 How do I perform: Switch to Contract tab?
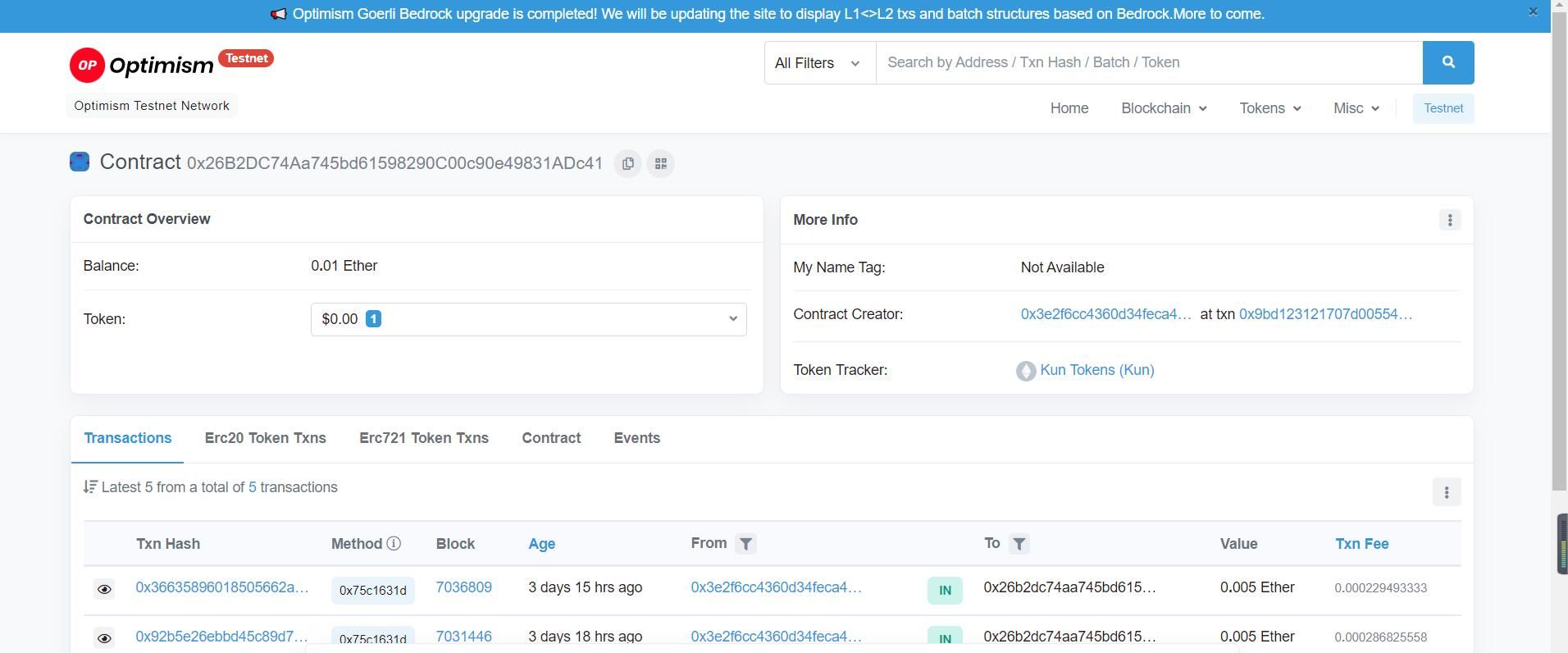(x=551, y=438)
